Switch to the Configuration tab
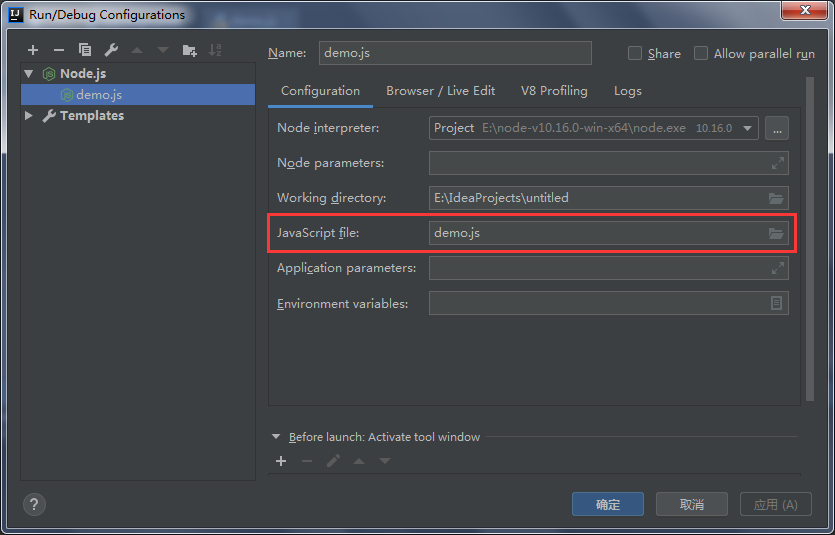835x535 pixels. pos(321,91)
